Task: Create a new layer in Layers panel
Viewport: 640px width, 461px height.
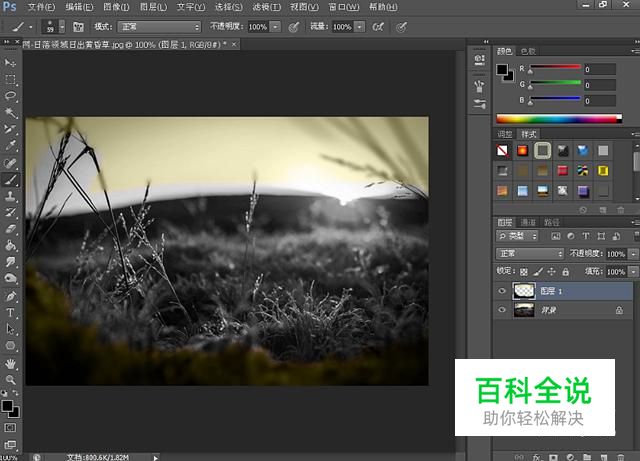Action: coord(604,457)
